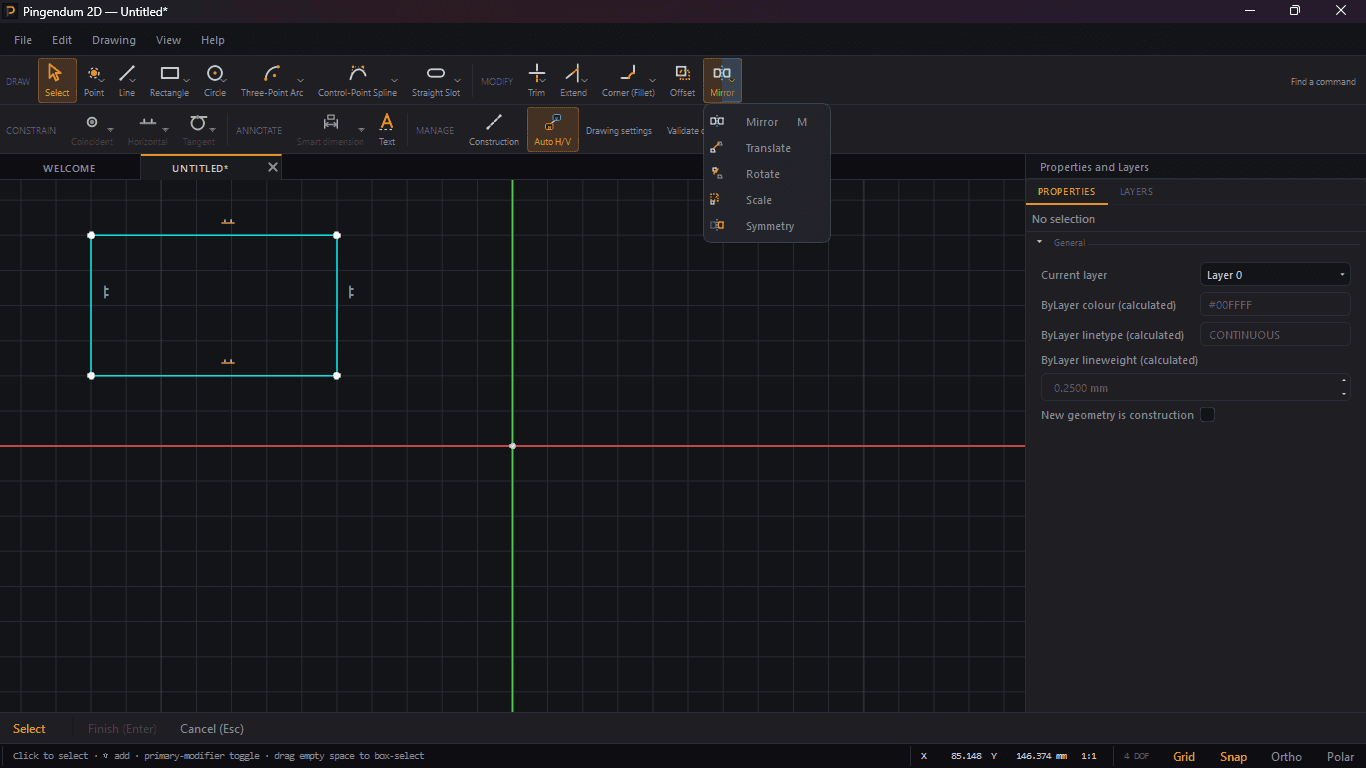Viewport: 1366px width, 768px height.
Task: Toggle New geometry is construction checkbox
Action: (1207, 415)
